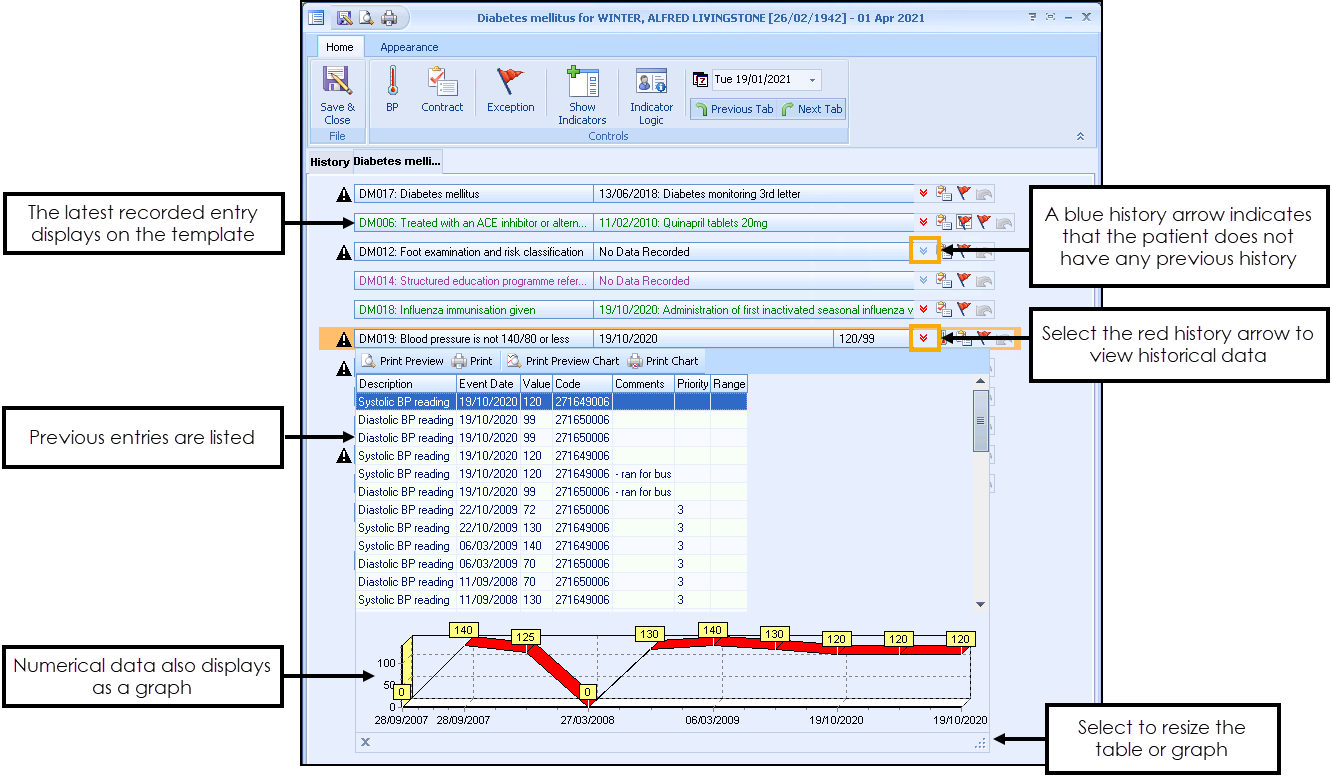1332x777 pixels.
Task: Collapse red history arrow for DM019
Action: point(924,339)
